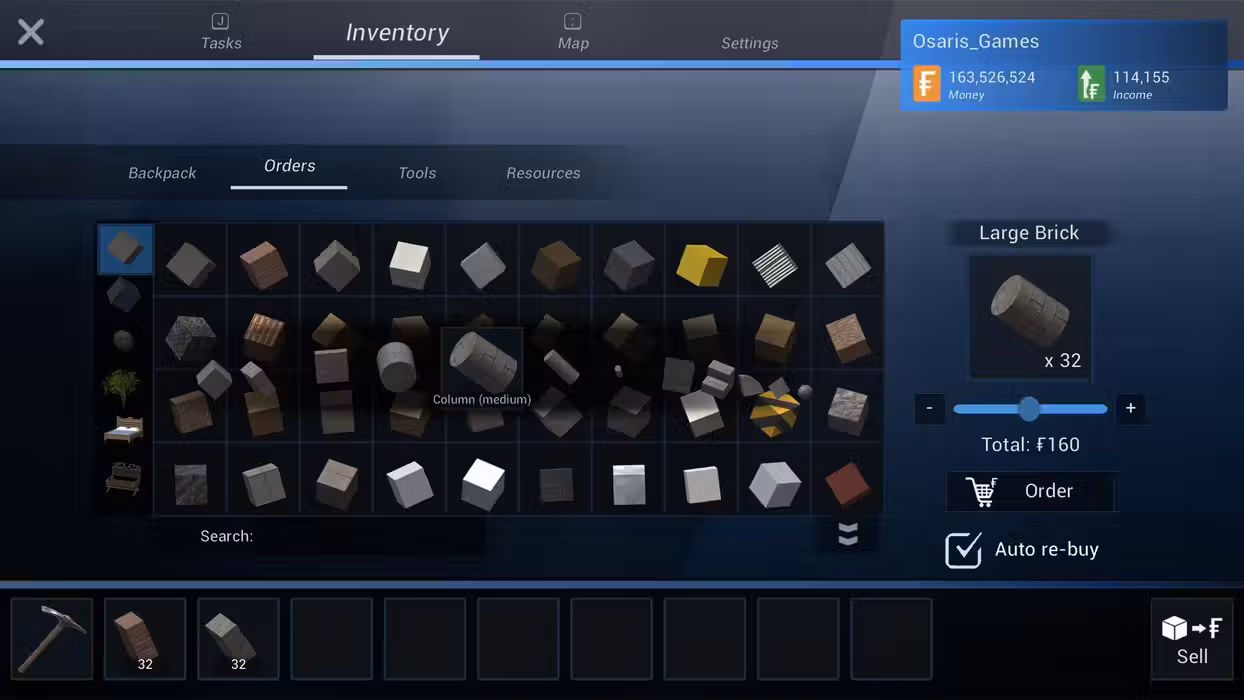The height and width of the screenshot is (700, 1244).
Task: Decrease quantity with the minus button
Action: point(930,408)
